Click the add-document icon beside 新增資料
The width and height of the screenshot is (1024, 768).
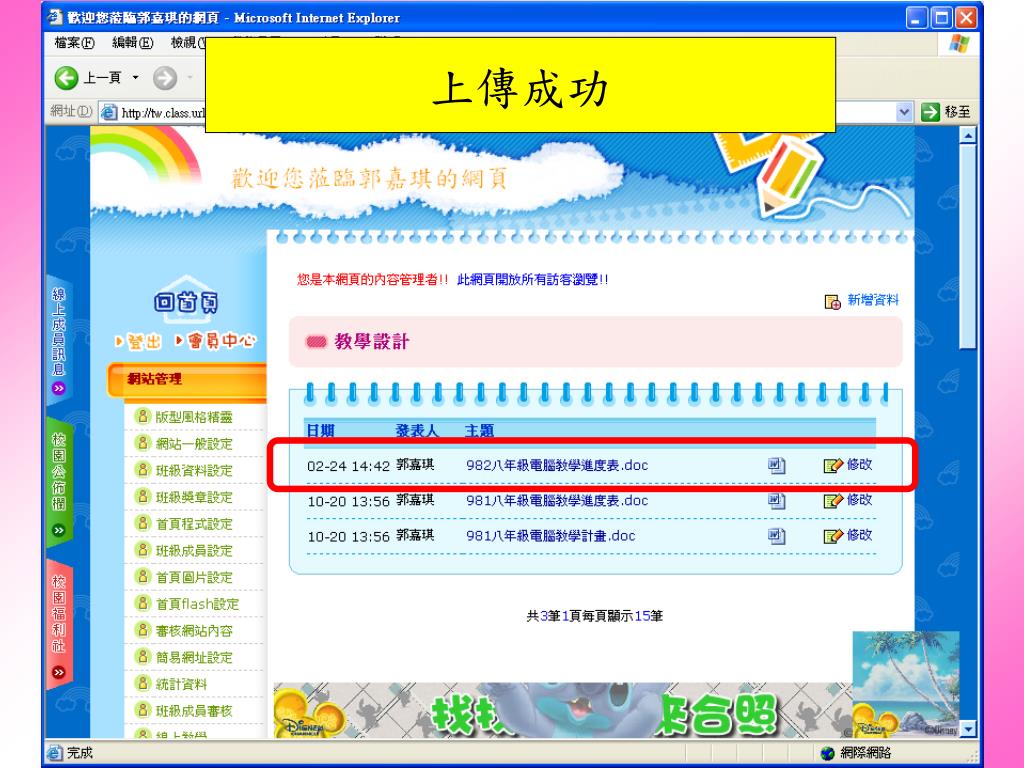(x=832, y=302)
